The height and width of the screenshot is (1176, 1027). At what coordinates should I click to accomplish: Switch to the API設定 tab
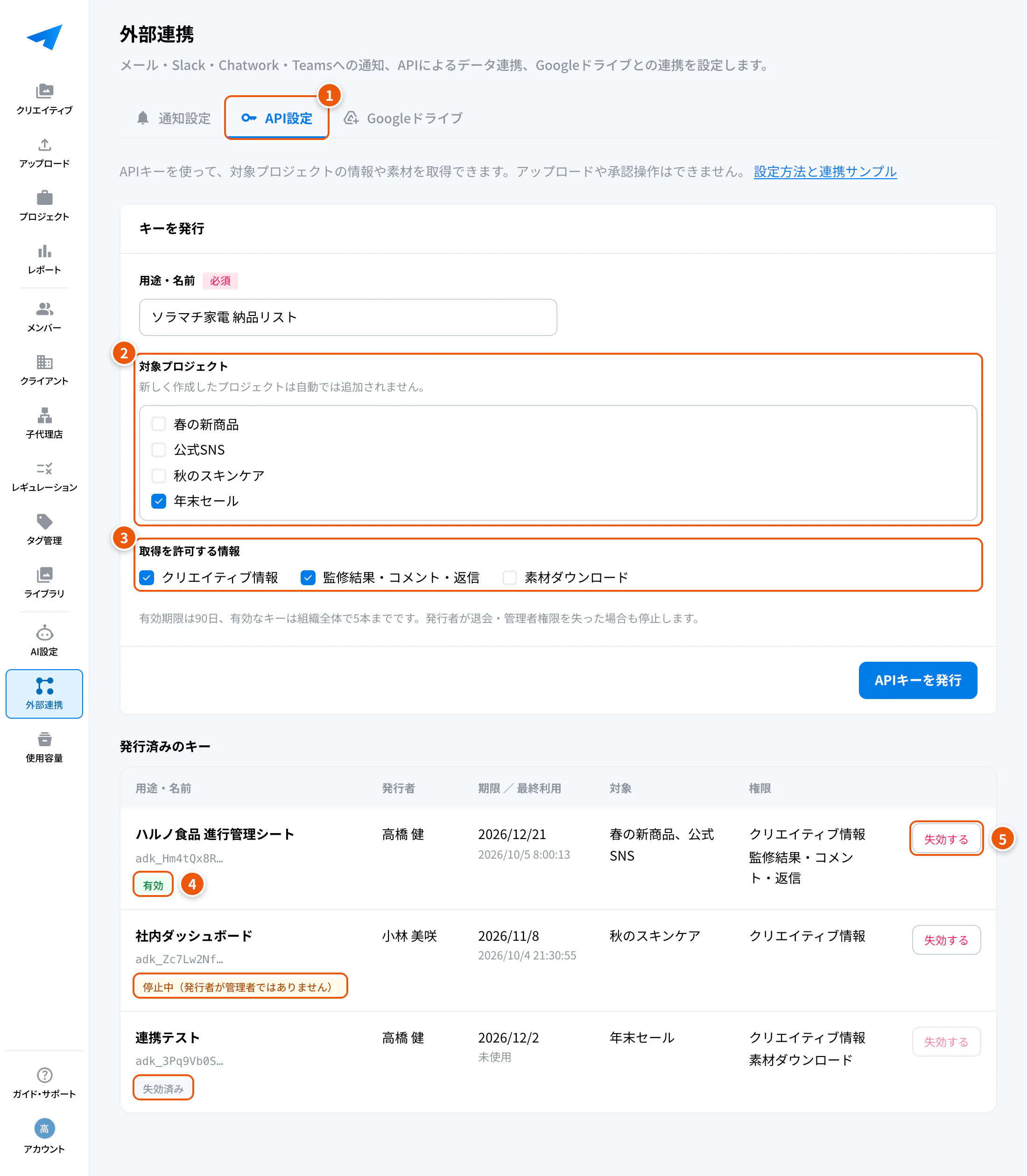coord(277,118)
